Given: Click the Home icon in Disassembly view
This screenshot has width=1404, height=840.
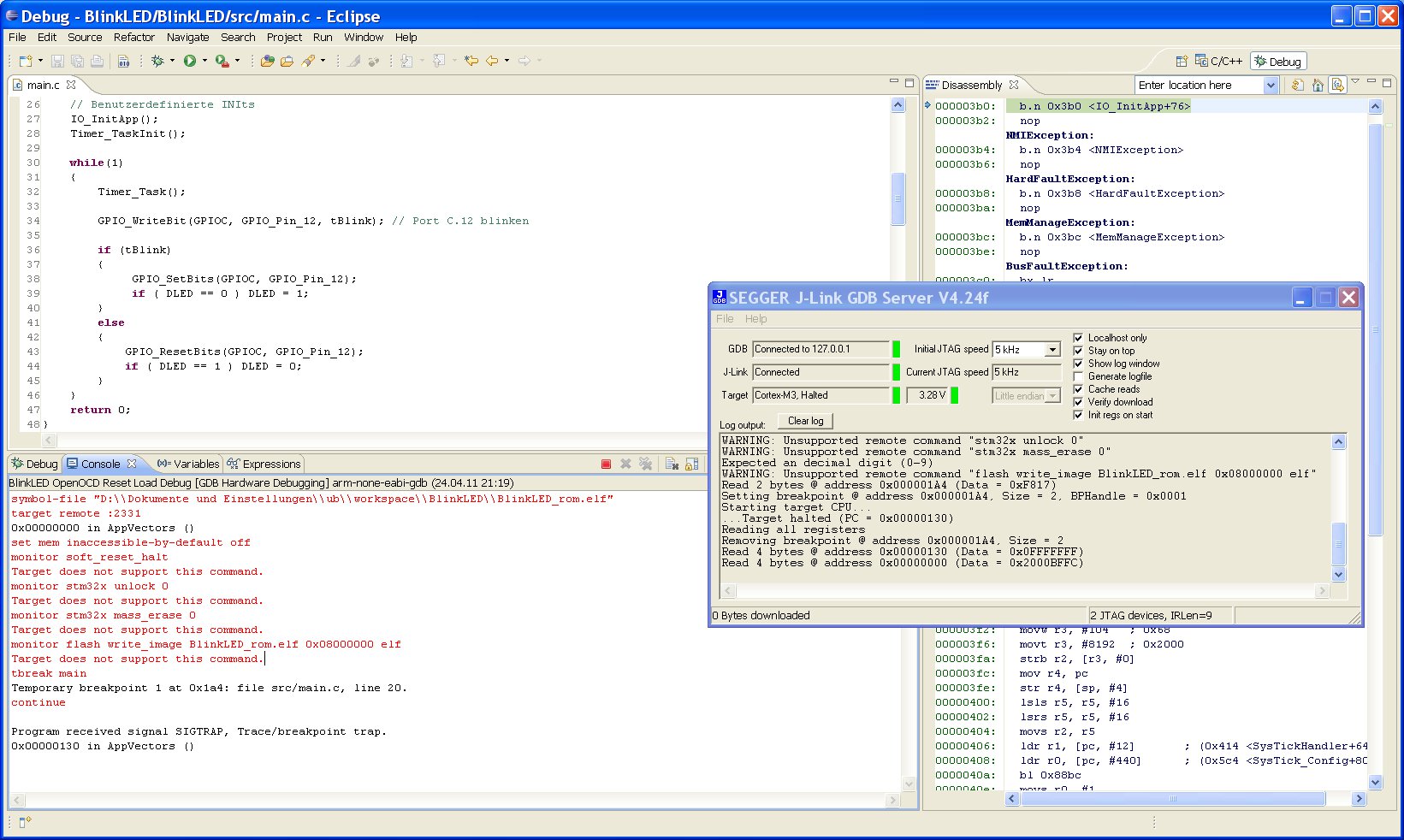Looking at the screenshot, I should point(1318,85).
